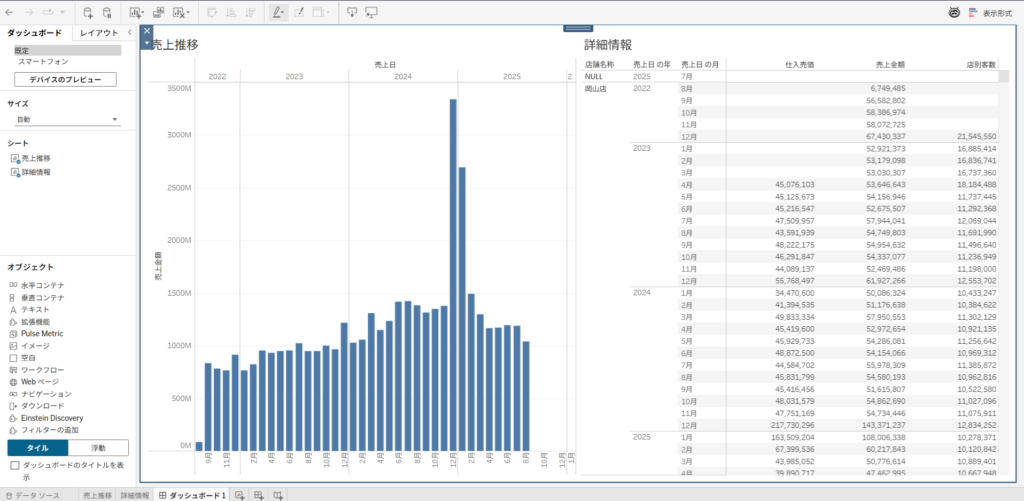Click the highlight pen icon
The image size is (1024, 501).
276,12
